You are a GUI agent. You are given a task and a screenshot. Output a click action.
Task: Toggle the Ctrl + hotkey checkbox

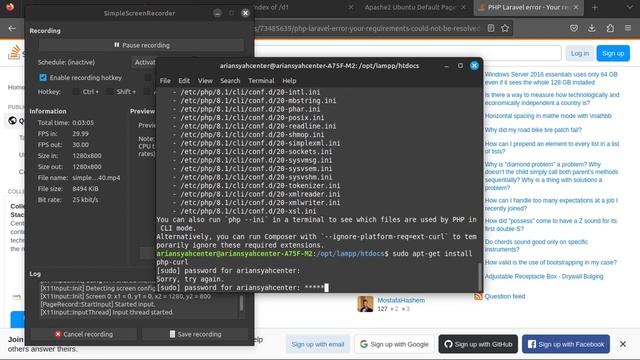[76, 92]
